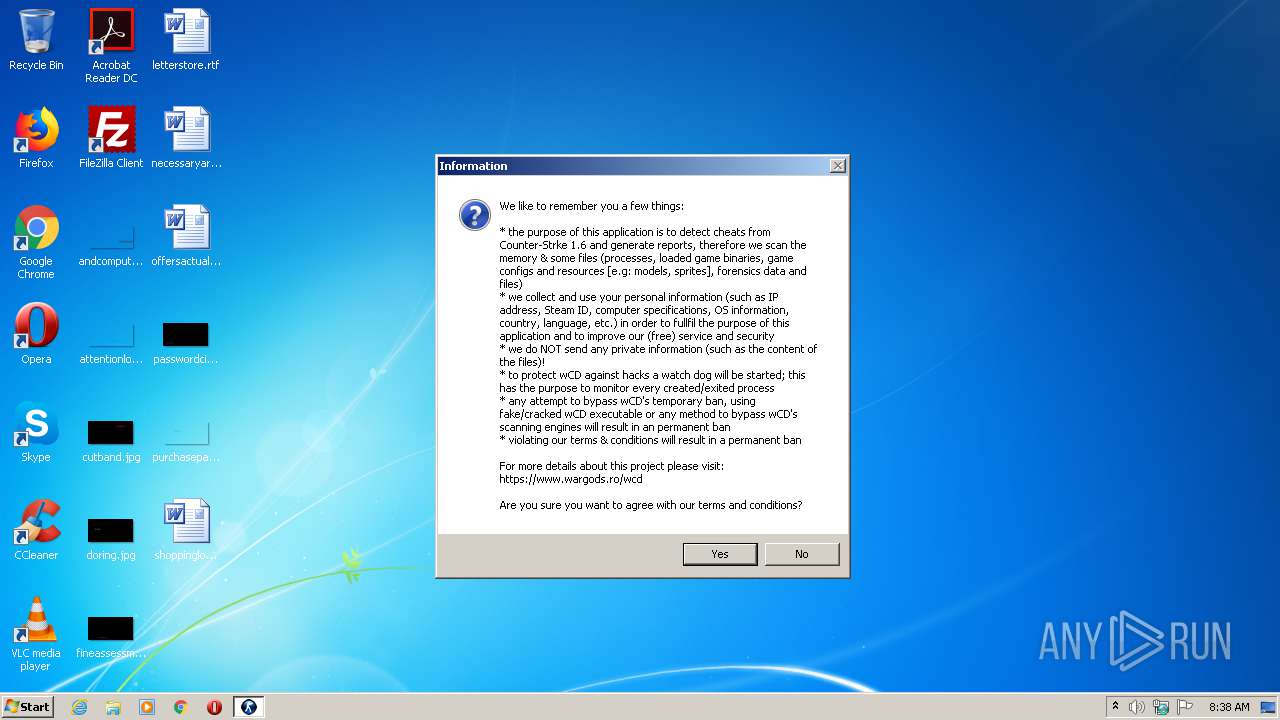Open the media player taskbar icon
Image resolution: width=1280 pixels, height=720 pixels.
(x=147, y=707)
